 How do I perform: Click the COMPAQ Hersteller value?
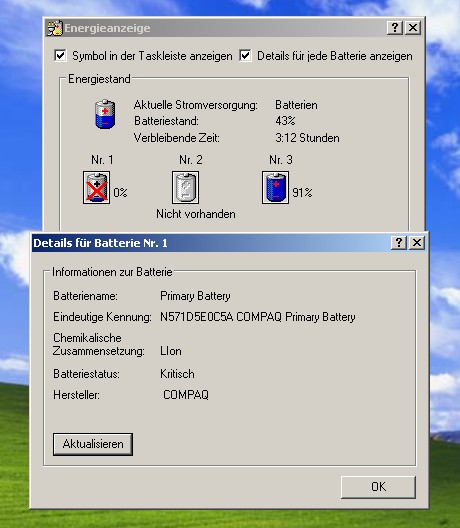(186, 395)
